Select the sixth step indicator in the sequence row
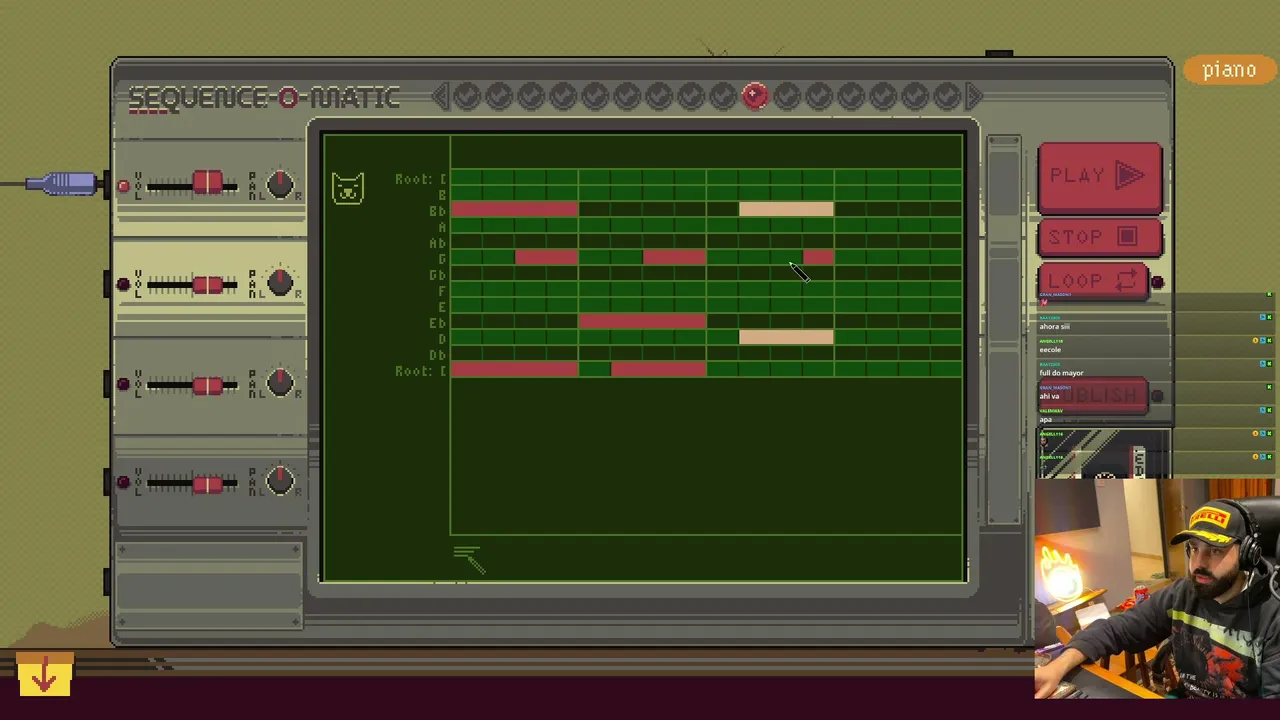Viewport: 1280px width, 720px height. [627, 96]
